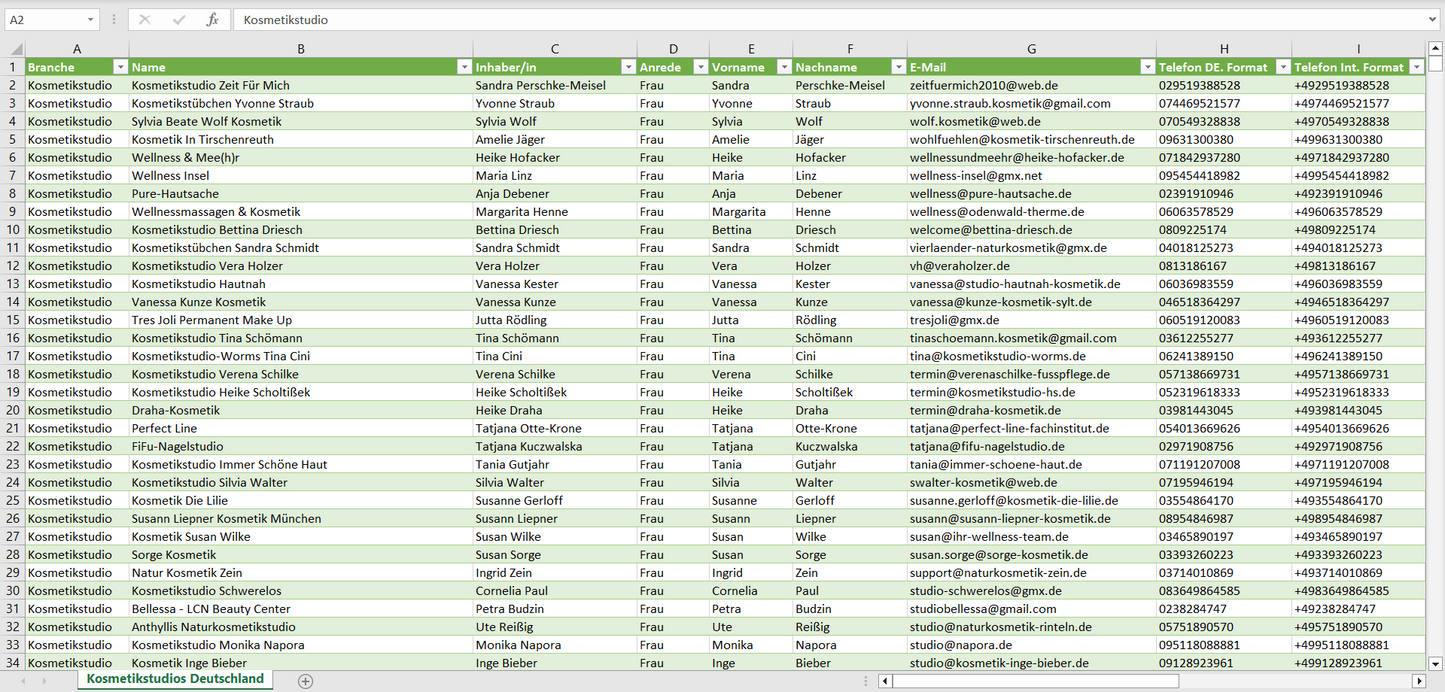
Task: Open the Nachname filter dropdown
Action: point(896,67)
